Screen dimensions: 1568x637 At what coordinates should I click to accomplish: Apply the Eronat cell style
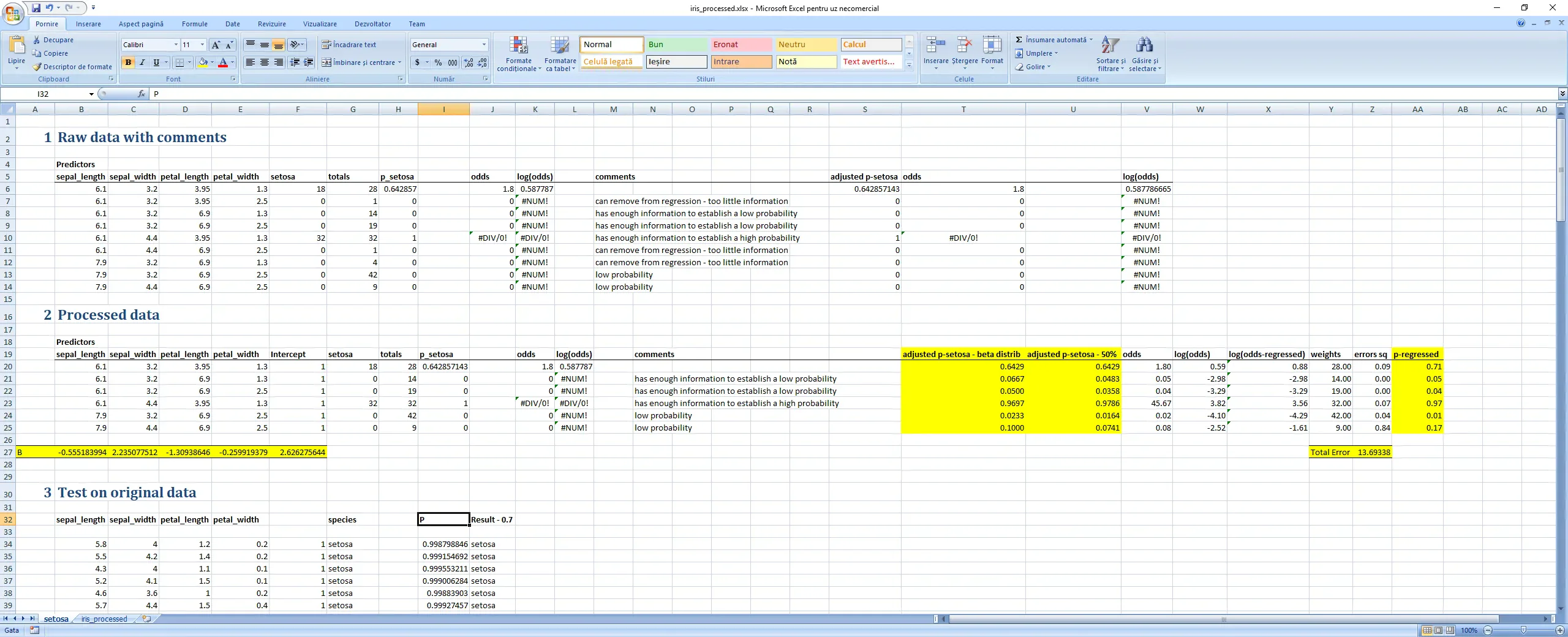(742, 44)
